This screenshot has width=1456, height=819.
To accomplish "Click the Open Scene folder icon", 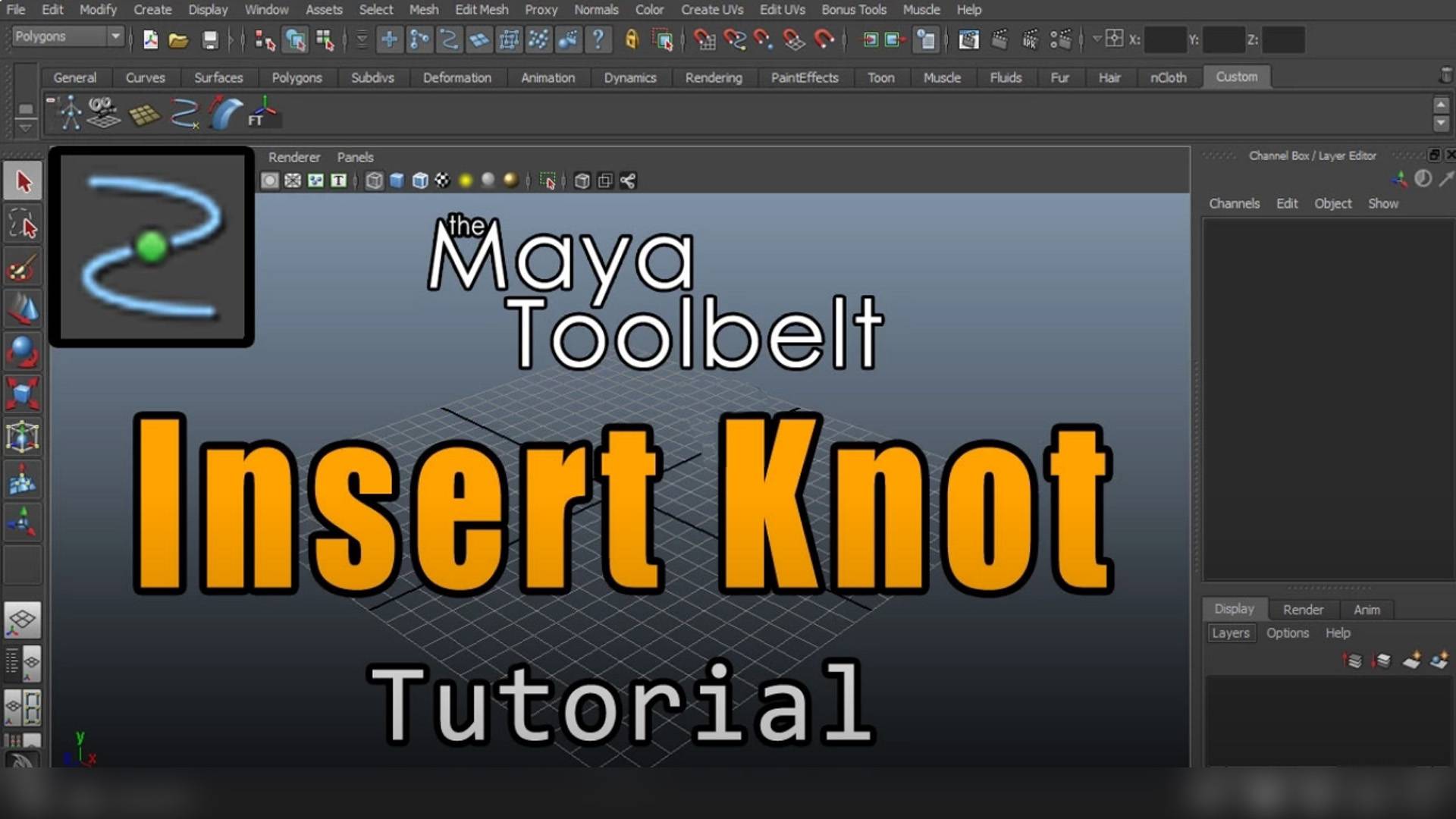I will pyautogui.click(x=178, y=39).
